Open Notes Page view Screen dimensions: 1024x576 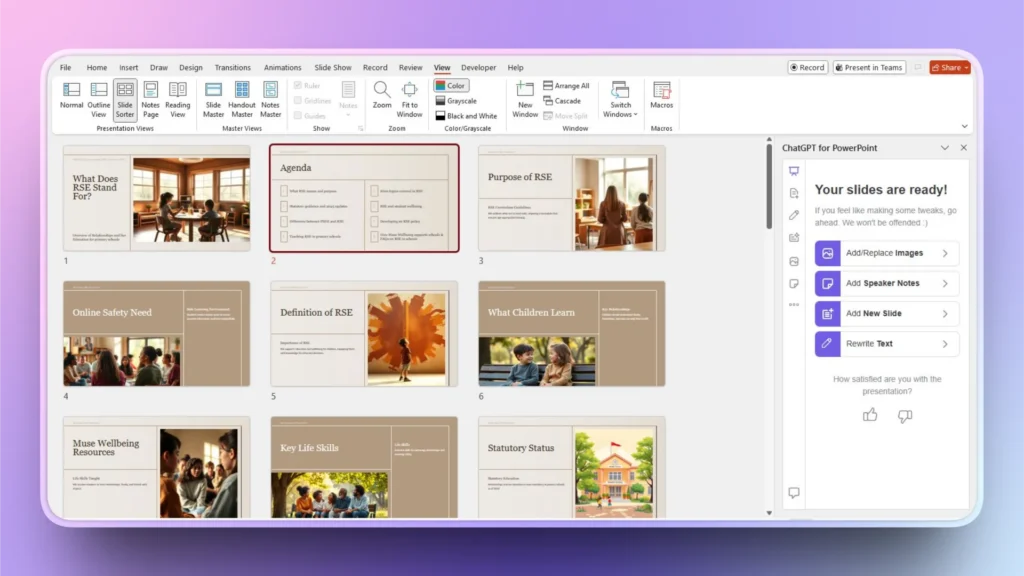point(150,100)
